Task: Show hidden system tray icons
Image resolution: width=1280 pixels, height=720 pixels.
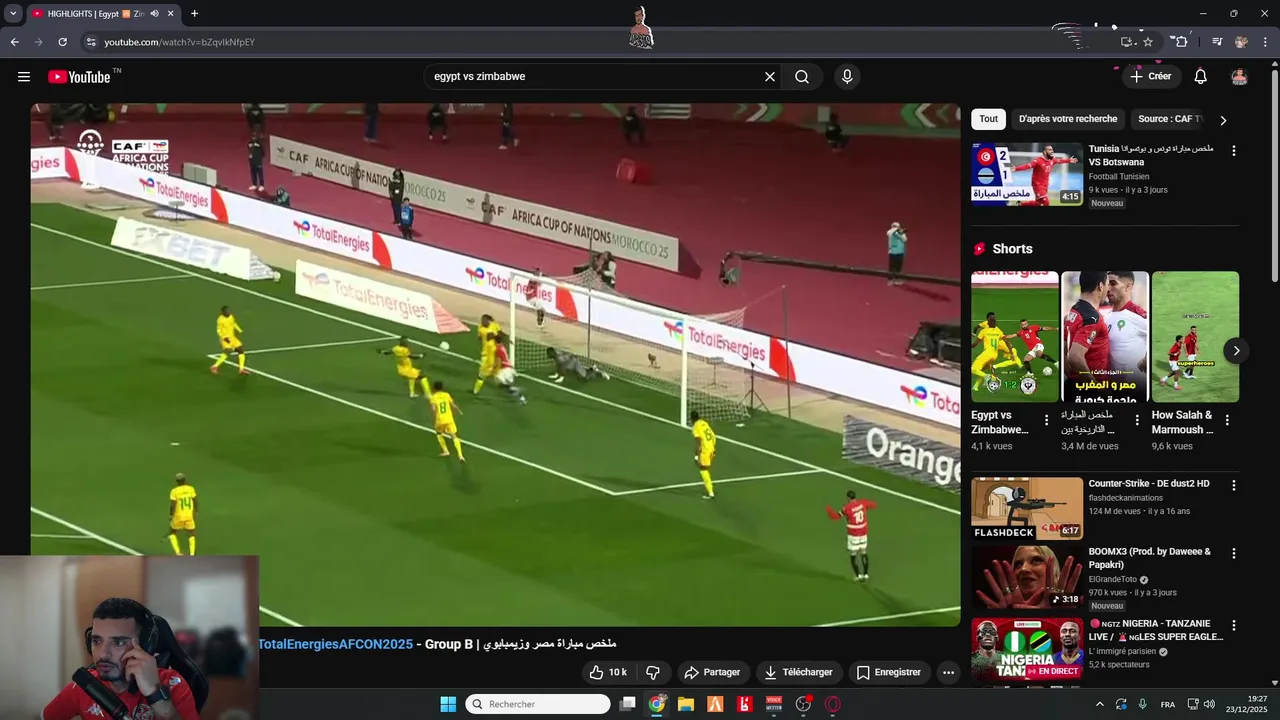Action: coord(1100,704)
